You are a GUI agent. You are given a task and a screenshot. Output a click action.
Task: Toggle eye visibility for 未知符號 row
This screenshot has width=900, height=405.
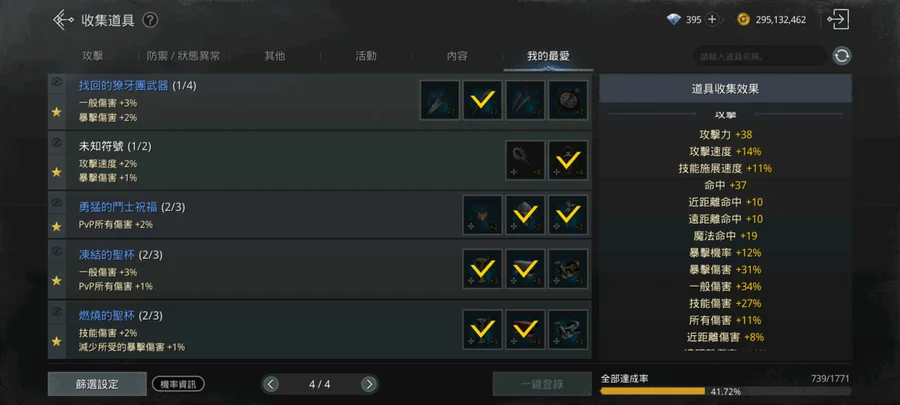[56, 142]
